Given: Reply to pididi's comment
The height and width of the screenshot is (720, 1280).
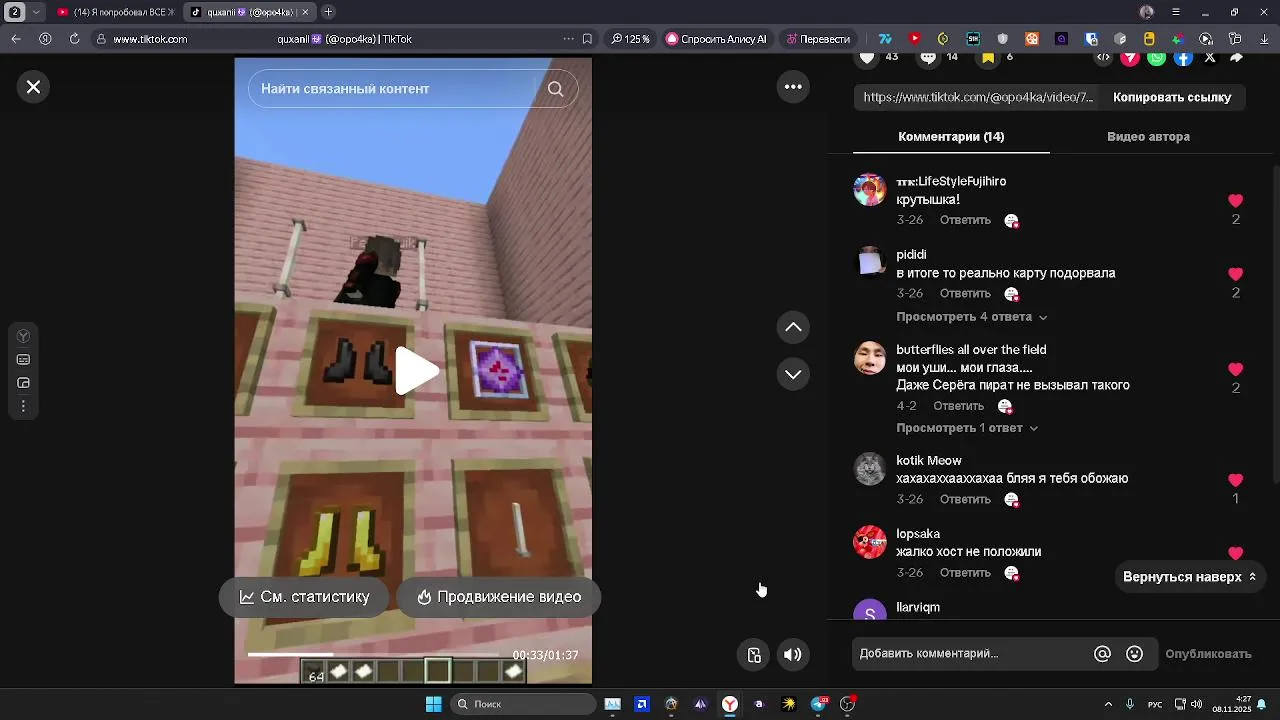Looking at the screenshot, I should (965, 294).
